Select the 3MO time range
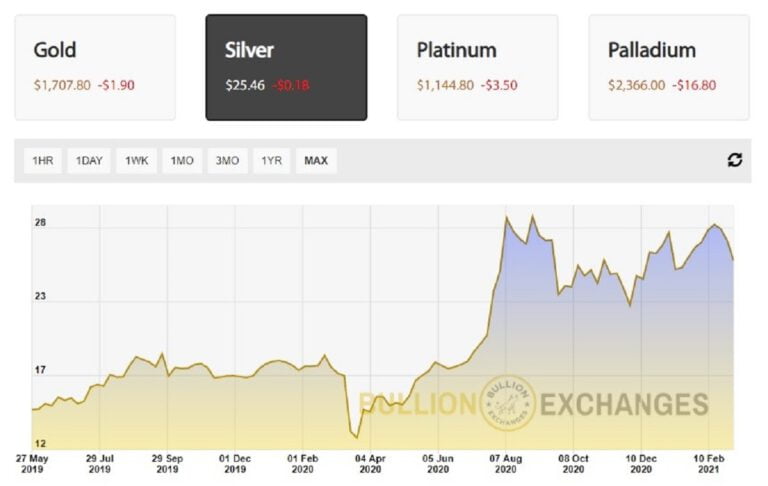This screenshot has width=768, height=486. 228,161
